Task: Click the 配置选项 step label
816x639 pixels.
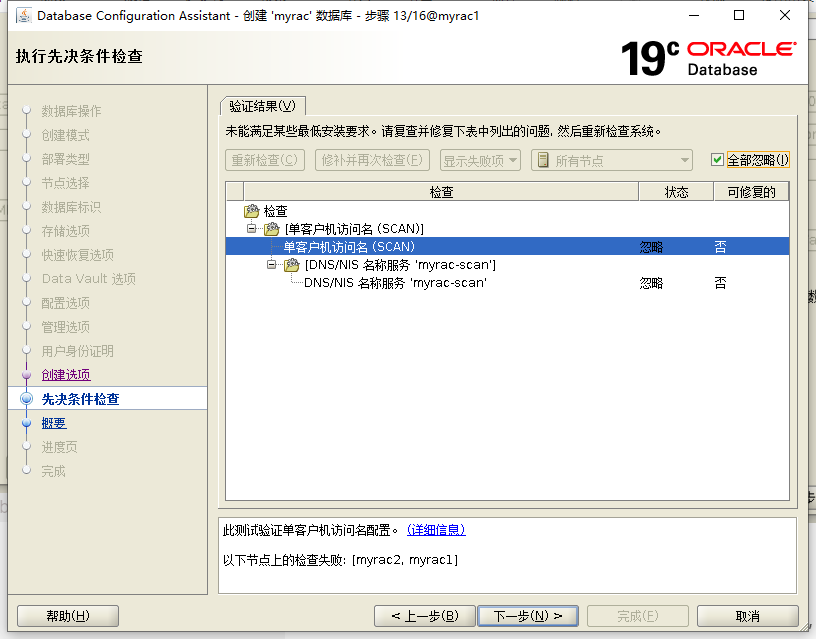Action: pos(66,302)
